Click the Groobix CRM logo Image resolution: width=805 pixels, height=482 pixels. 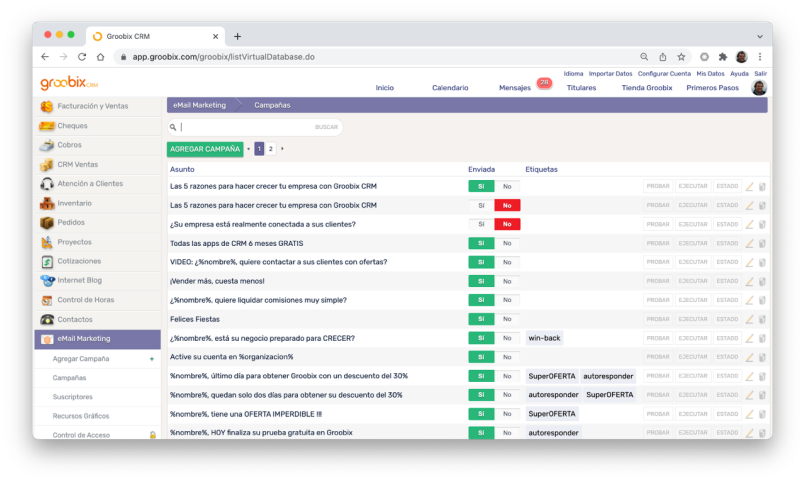(69, 83)
